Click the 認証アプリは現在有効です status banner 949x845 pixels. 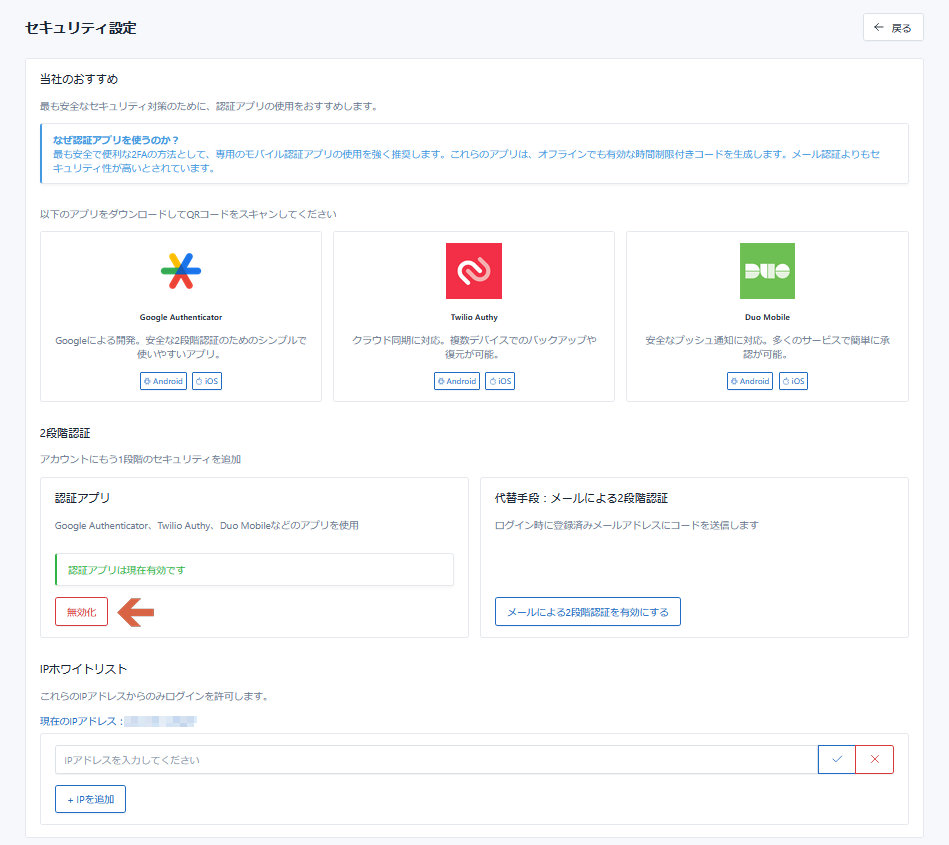point(254,570)
